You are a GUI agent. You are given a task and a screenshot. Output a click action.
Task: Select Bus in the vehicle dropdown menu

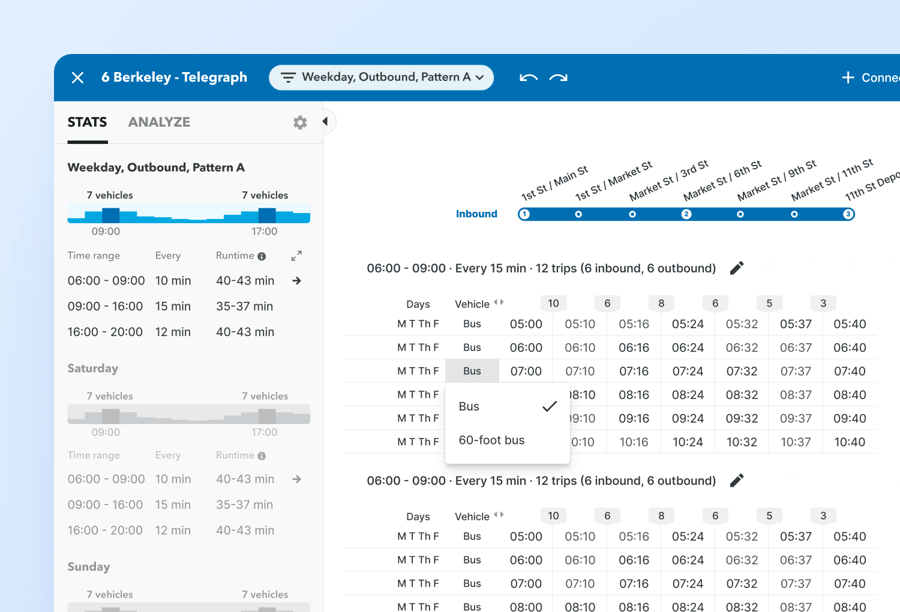pyautogui.click(x=507, y=406)
